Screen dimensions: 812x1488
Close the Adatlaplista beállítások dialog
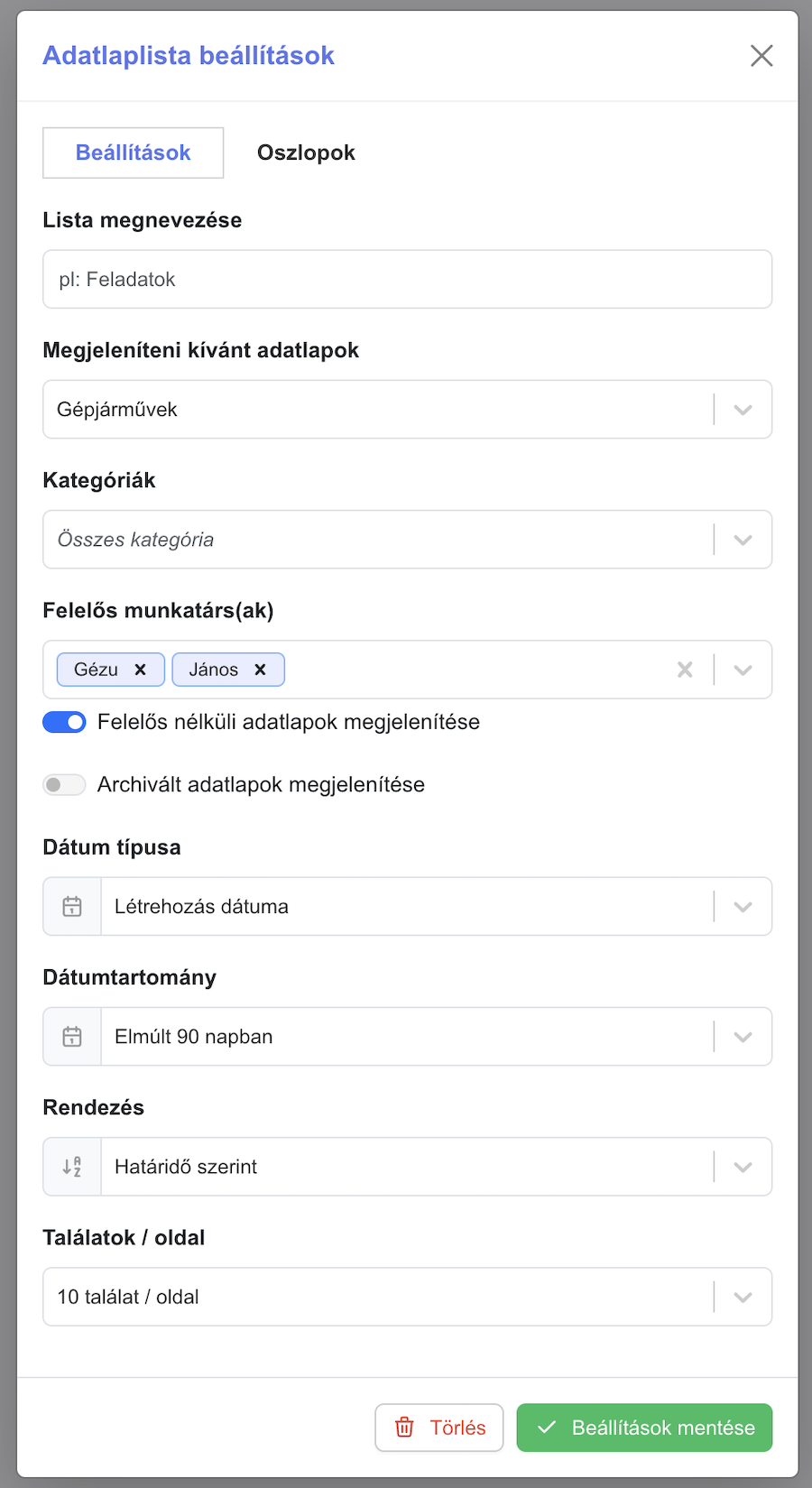click(x=761, y=56)
